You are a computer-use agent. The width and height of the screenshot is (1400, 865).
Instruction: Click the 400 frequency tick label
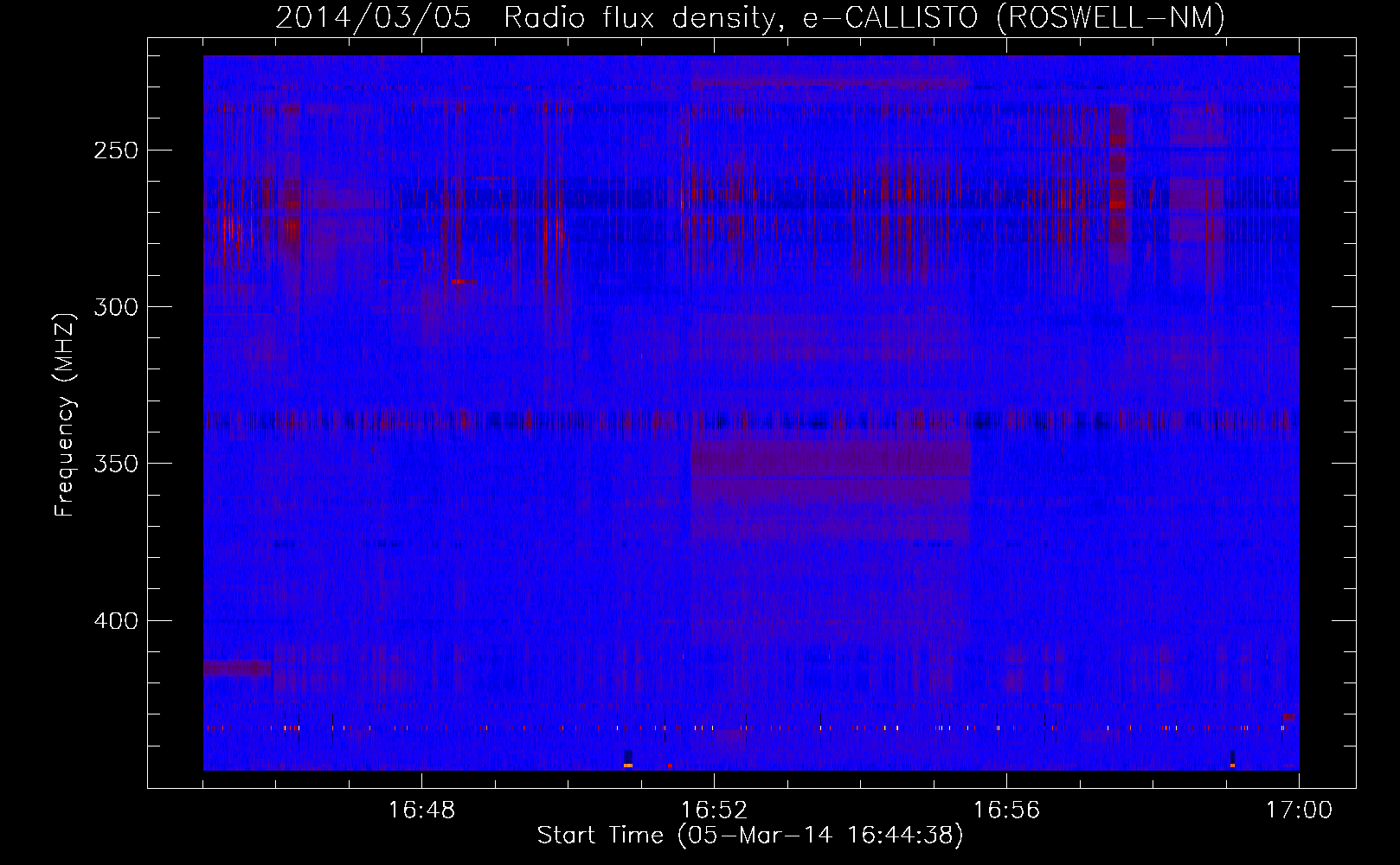coord(116,621)
